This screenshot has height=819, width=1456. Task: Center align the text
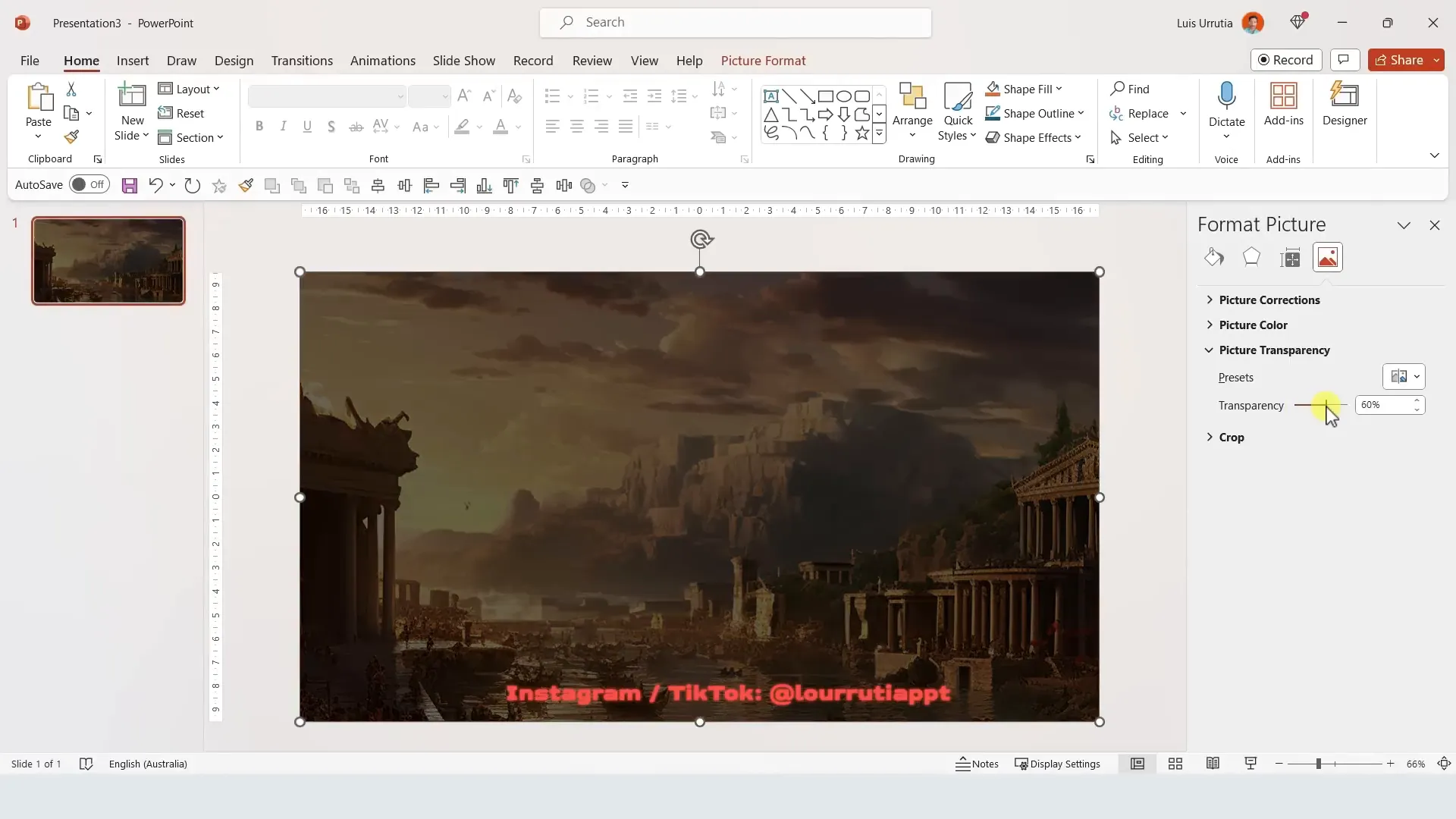577,127
